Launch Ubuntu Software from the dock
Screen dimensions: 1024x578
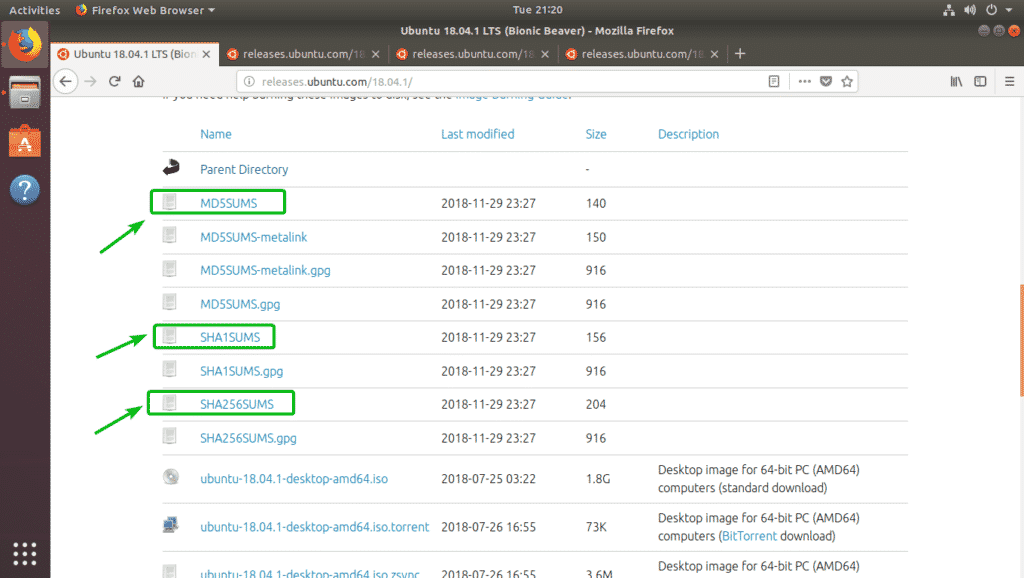point(25,141)
